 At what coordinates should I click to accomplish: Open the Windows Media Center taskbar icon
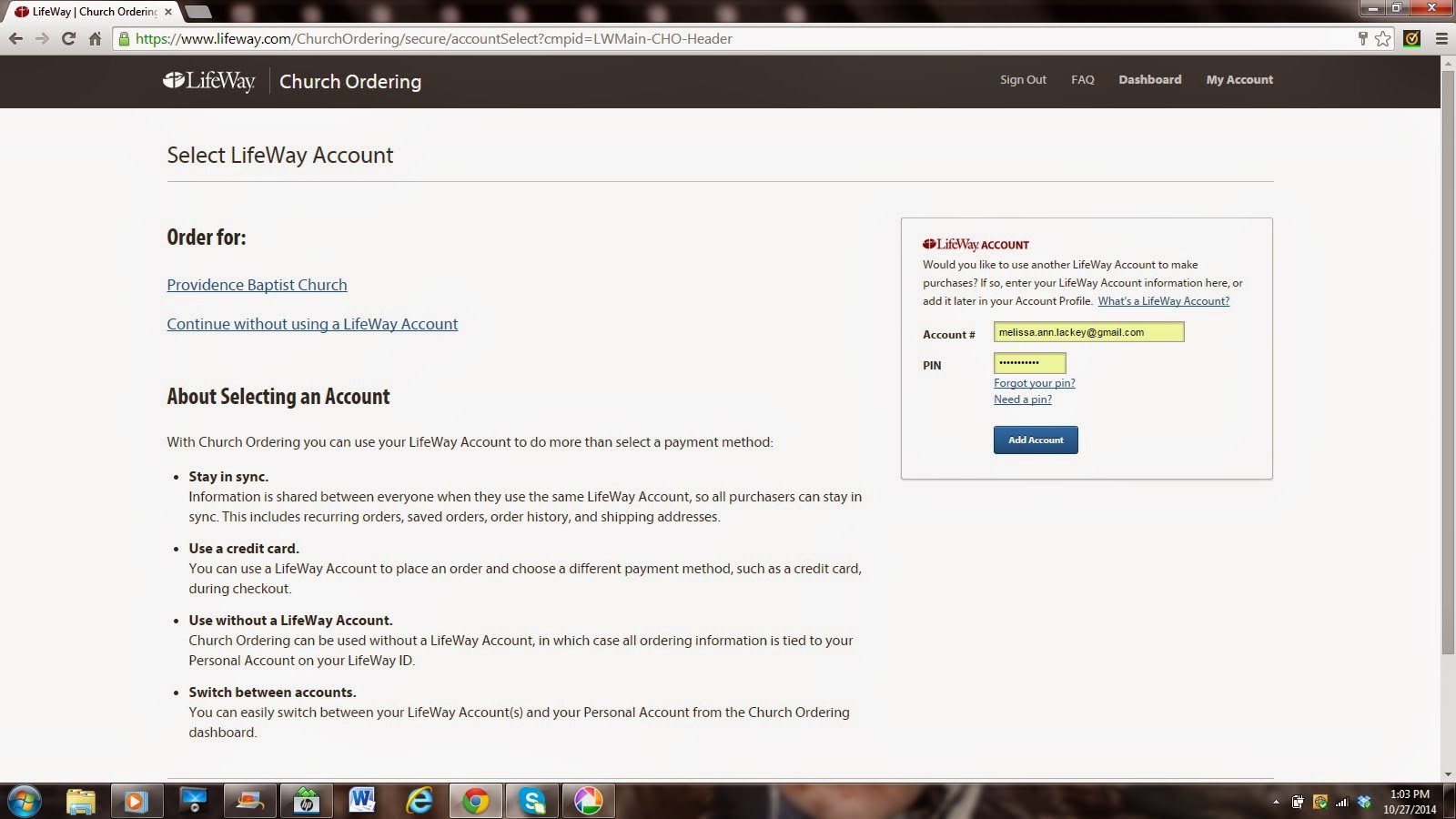tap(193, 802)
